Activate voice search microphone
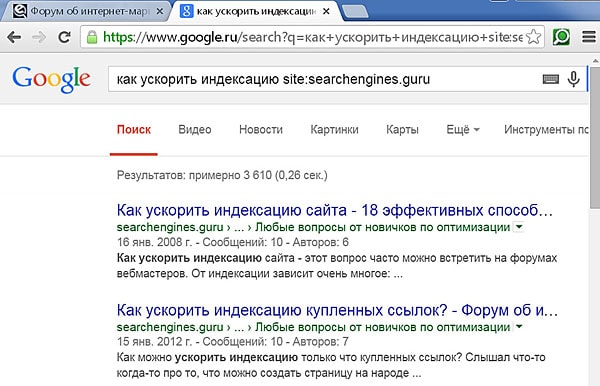 pyautogui.click(x=573, y=79)
